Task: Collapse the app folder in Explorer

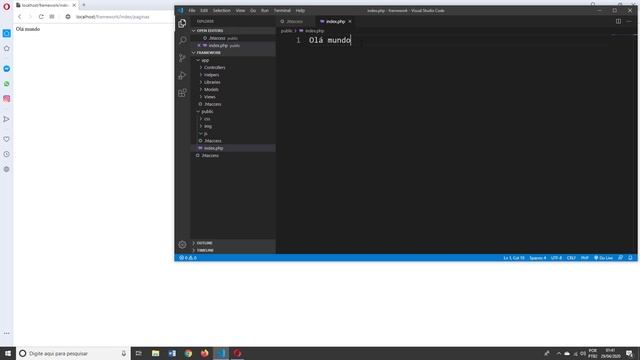Action: pos(233,60)
